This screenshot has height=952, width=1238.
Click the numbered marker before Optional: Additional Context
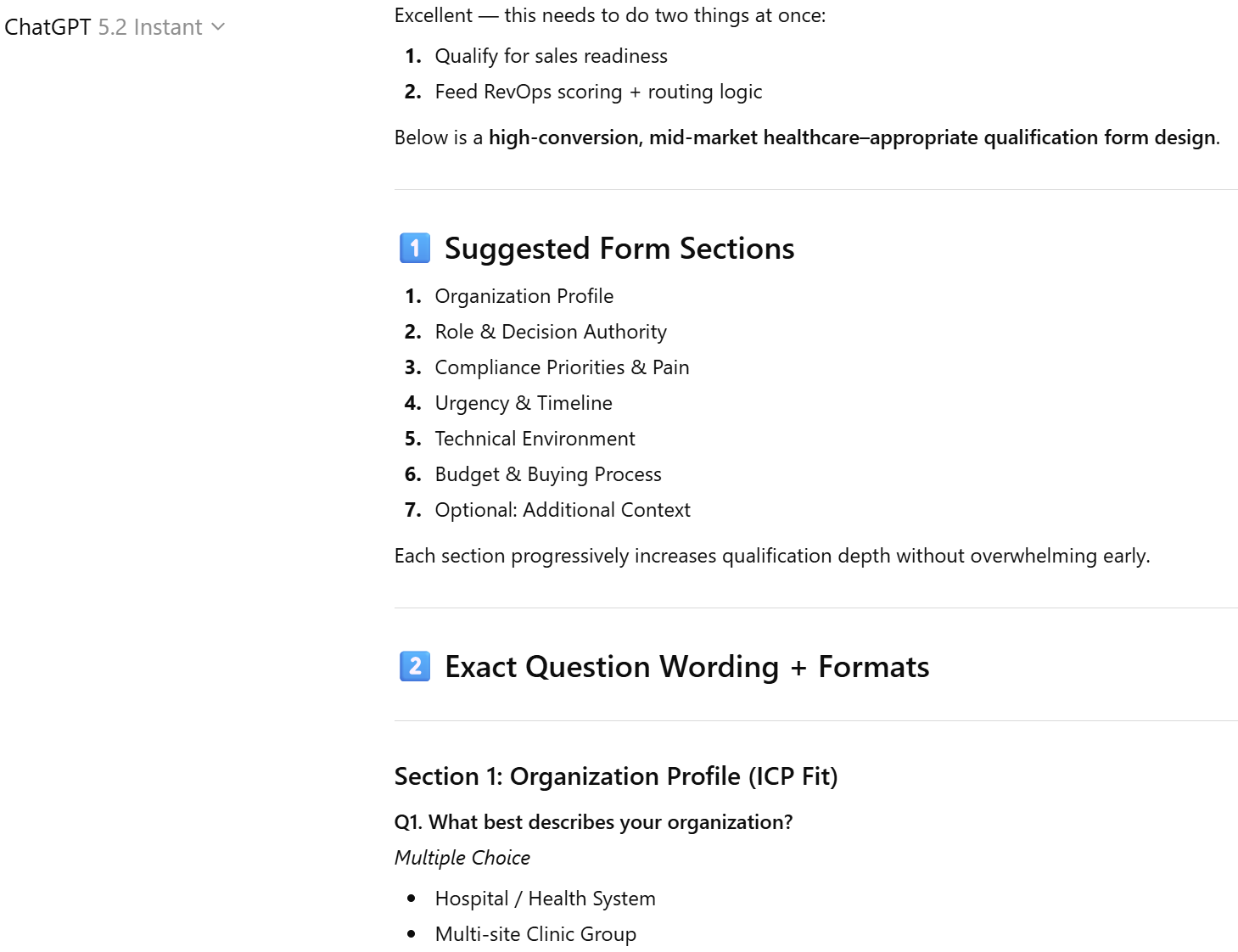pyautogui.click(x=413, y=509)
